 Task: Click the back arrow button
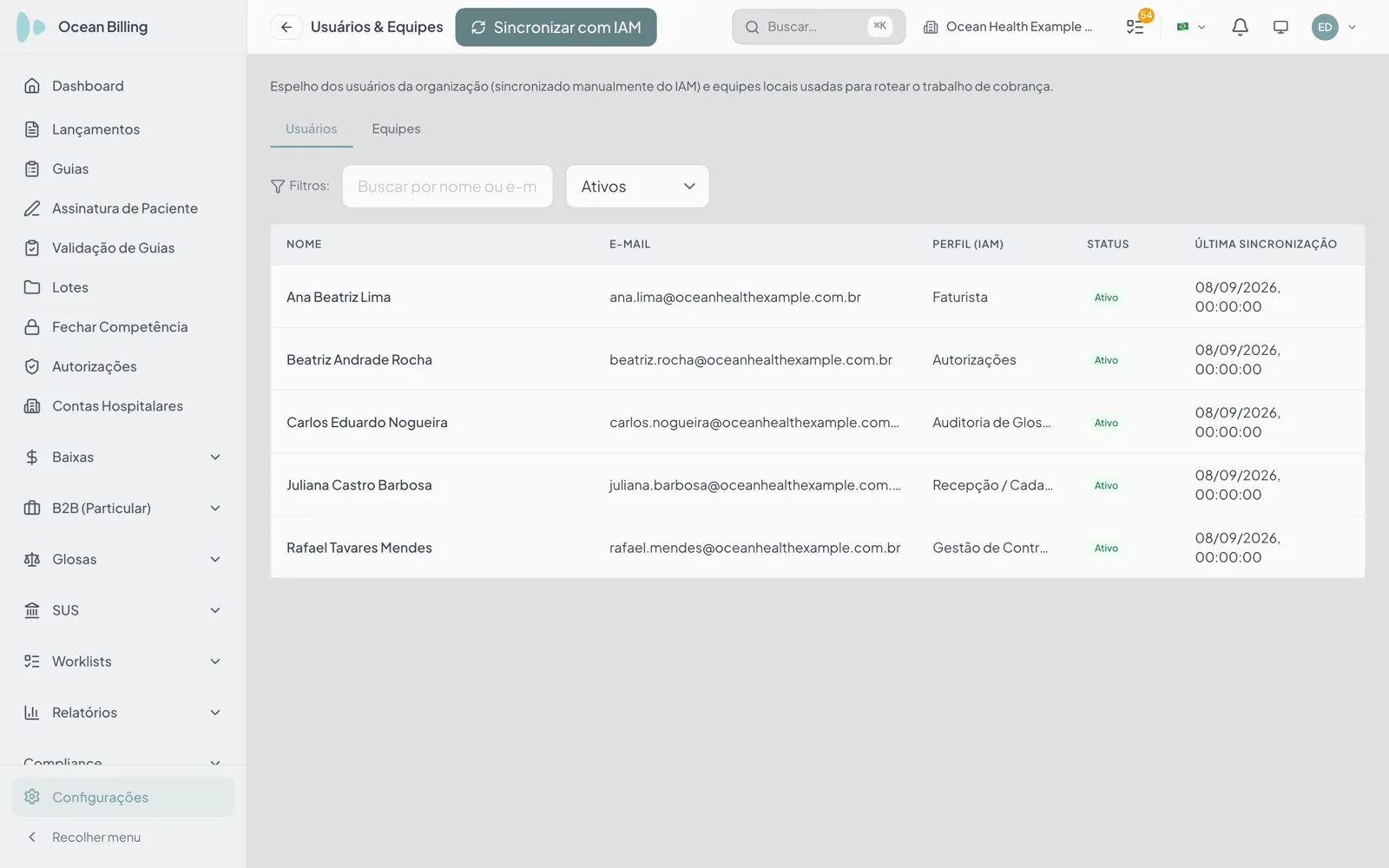[x=286, y=27]
